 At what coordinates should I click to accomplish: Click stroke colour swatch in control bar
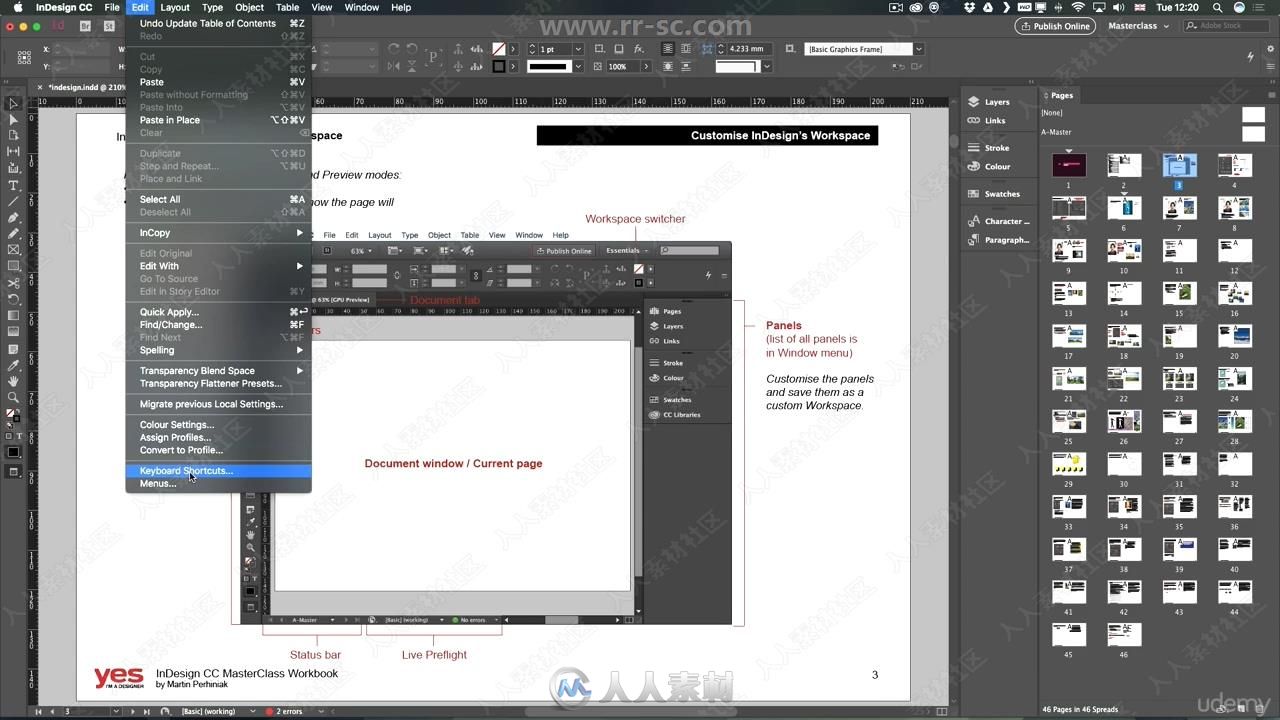(499, 67)
